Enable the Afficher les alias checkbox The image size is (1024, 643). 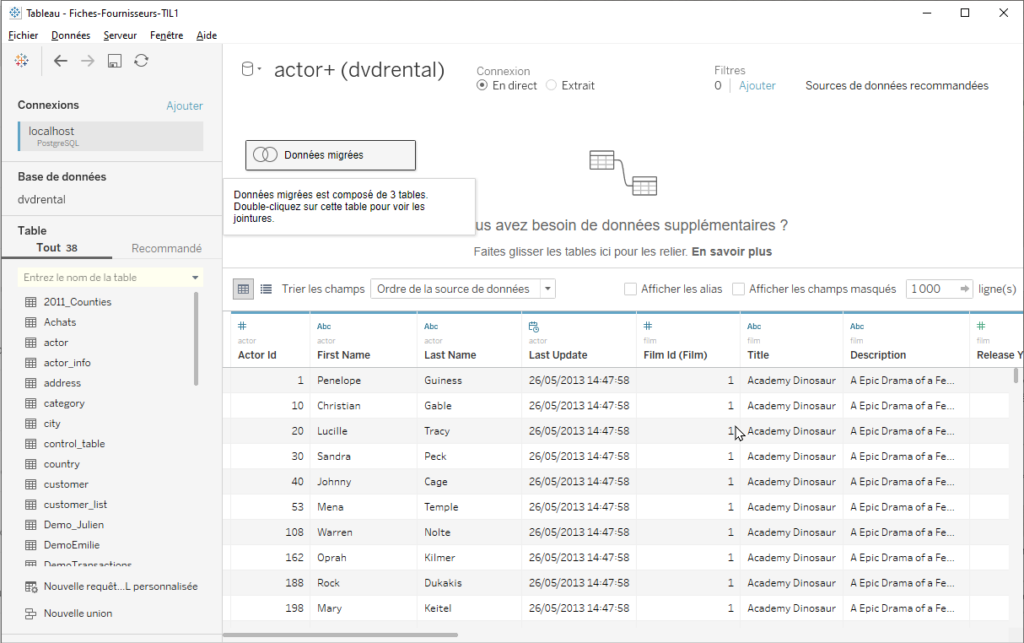click(630, 289)
